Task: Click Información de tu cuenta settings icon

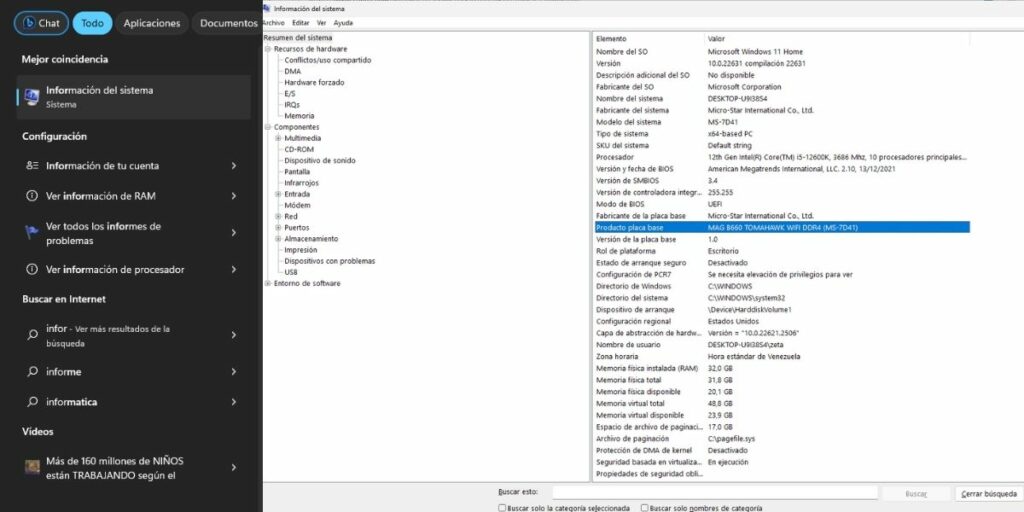Action: (x=32, y=166)
